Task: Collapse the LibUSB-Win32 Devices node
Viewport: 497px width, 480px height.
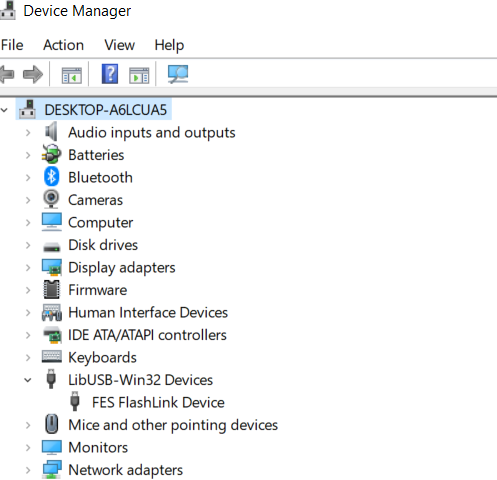Action: pos(28,380)
